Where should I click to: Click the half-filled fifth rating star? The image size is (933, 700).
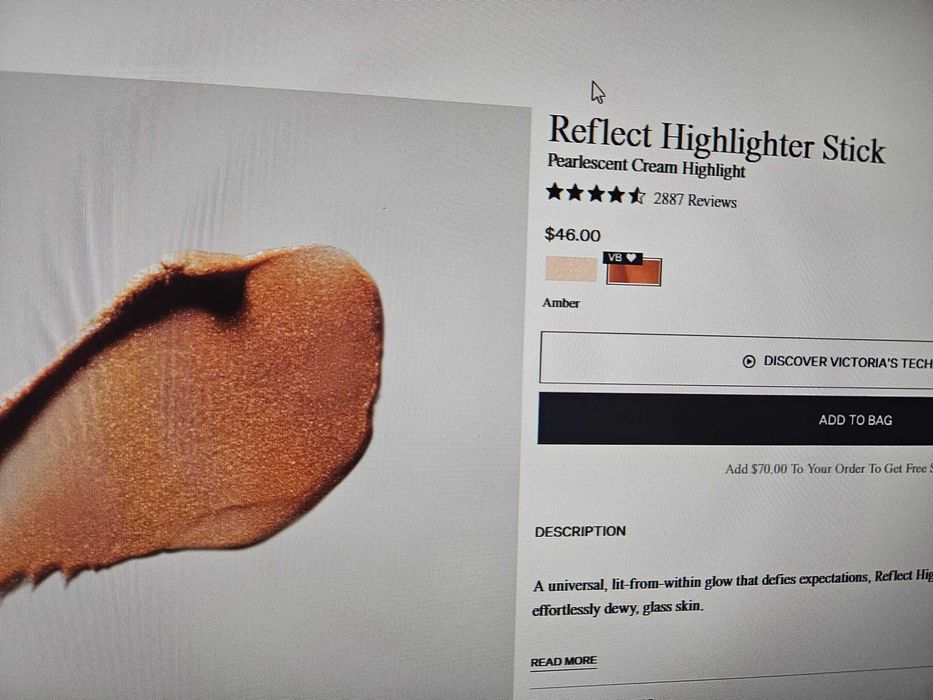point(637,195)
